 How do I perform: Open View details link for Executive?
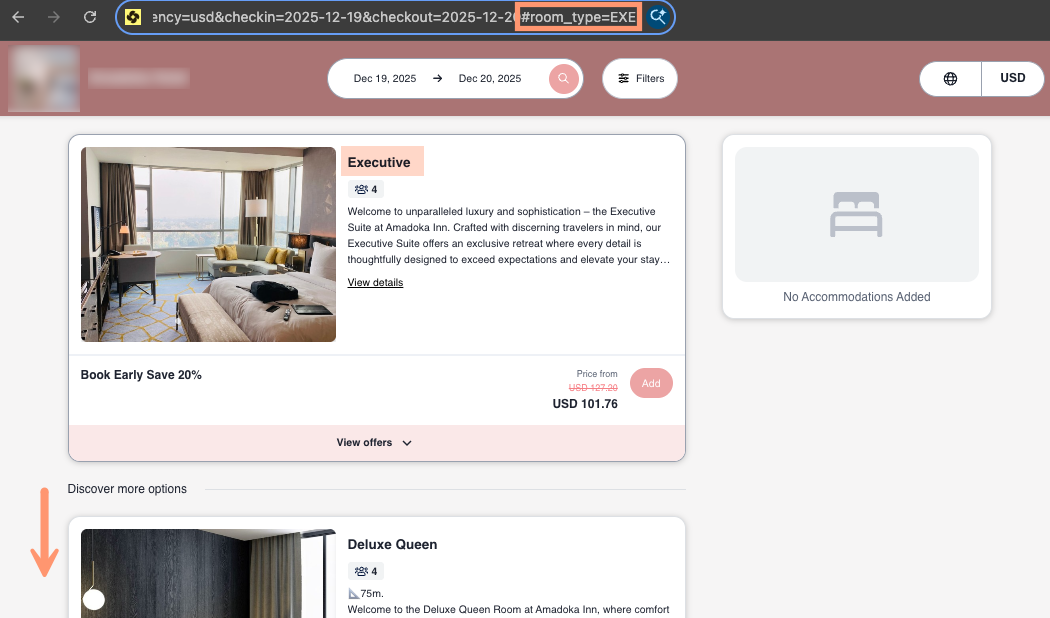click(375, 283)
